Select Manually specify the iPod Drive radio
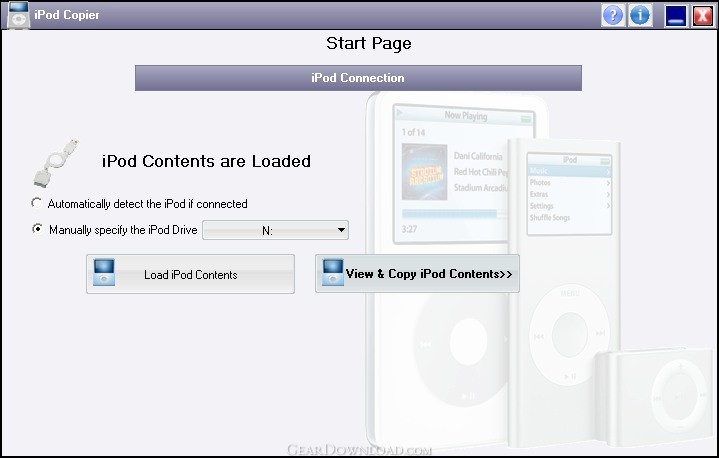 [x=37, y=228]
